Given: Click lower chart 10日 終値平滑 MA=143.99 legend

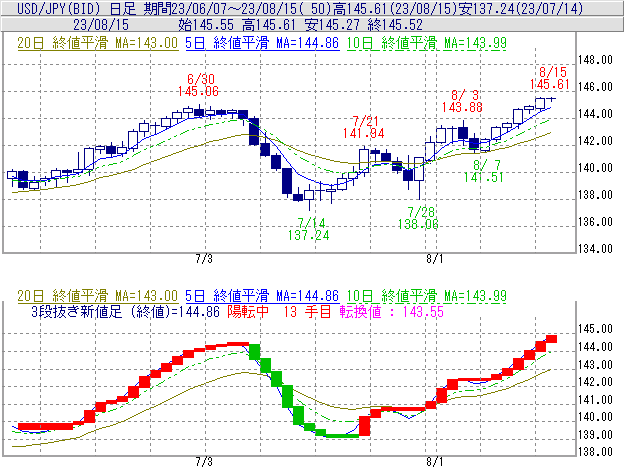Looking at the screenshot, I should [426, 296].
